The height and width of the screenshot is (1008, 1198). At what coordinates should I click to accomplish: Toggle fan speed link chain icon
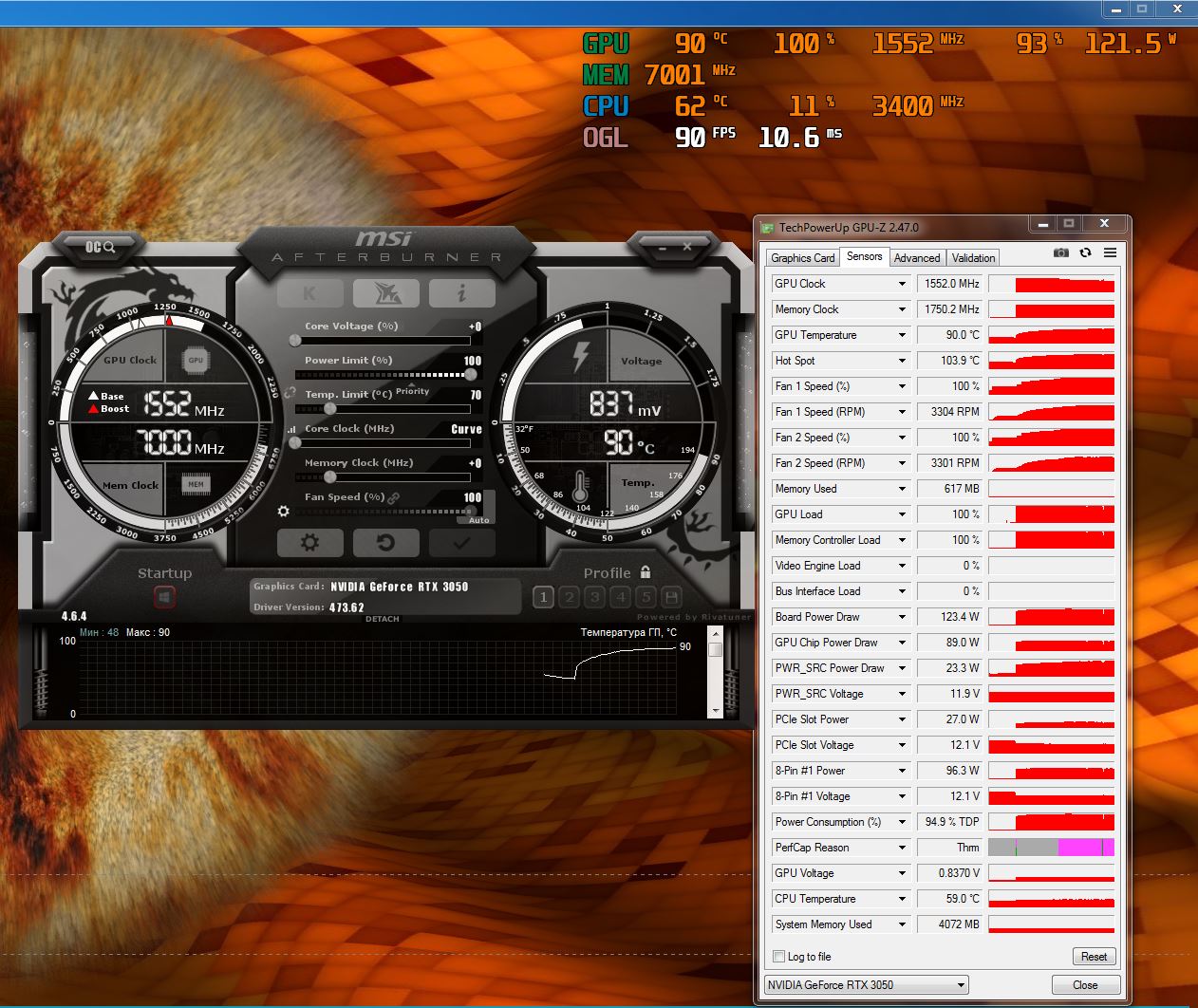coord(393,497)
